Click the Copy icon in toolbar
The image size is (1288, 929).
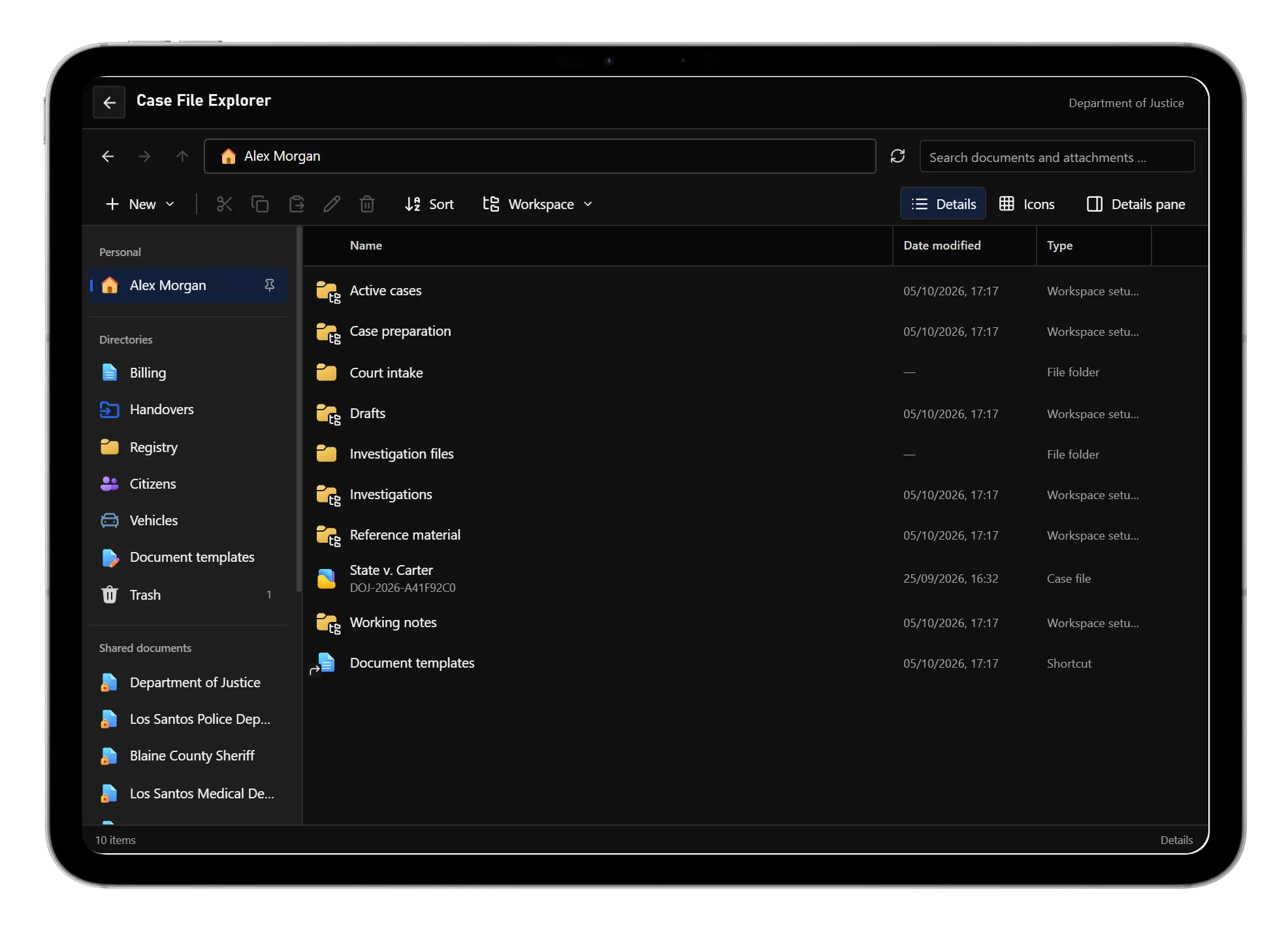[260, 204]
